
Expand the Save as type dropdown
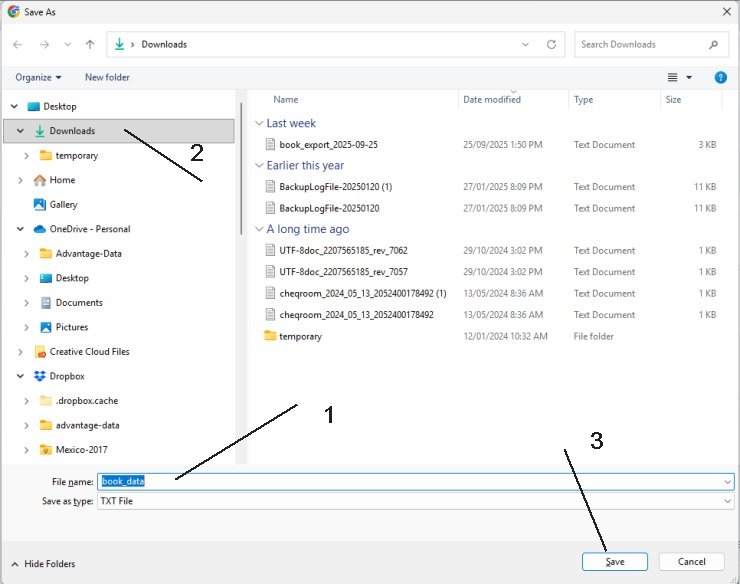(x=727, y=501)
